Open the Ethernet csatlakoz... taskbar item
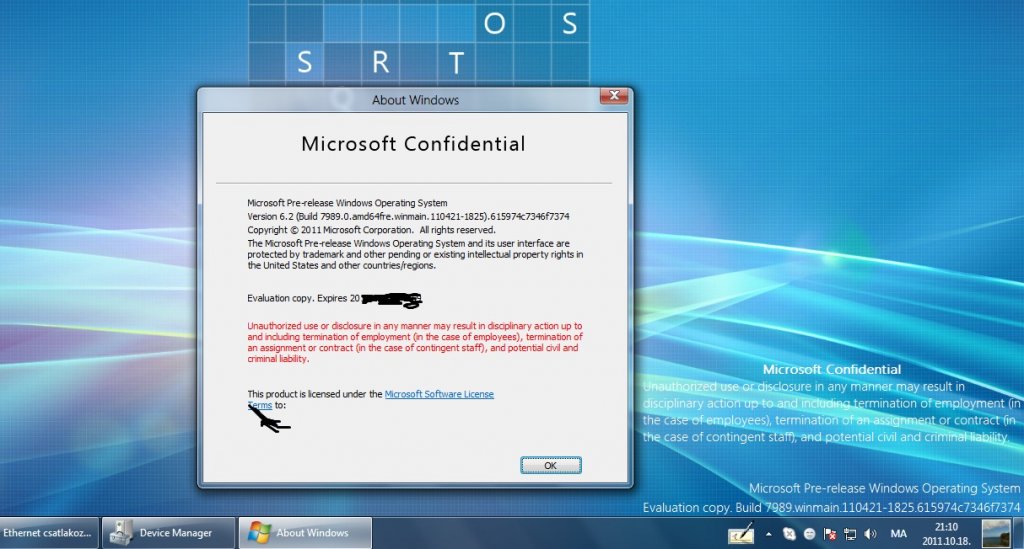The width and height of the screenshot is (1024, 549). click(x=49, y=533)
